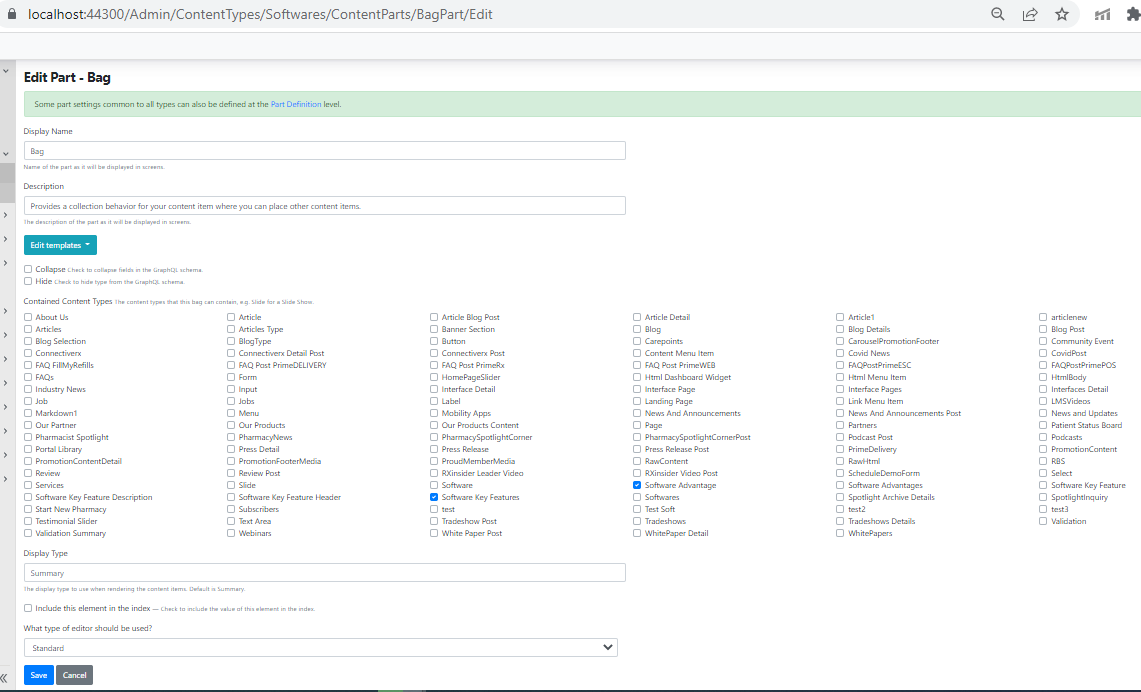This screenshot has width=1141, height=692.
Task: Click the Save button
Action: (39, 675)
